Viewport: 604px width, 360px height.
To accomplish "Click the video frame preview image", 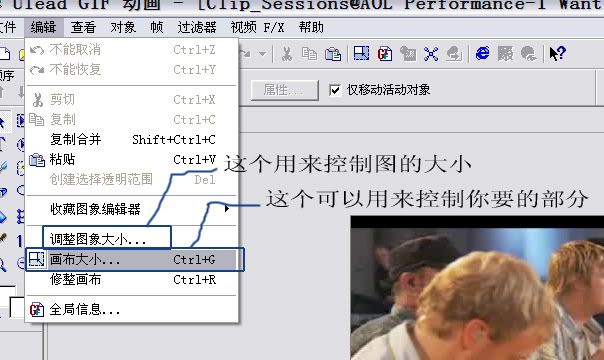I will [477, 288].
